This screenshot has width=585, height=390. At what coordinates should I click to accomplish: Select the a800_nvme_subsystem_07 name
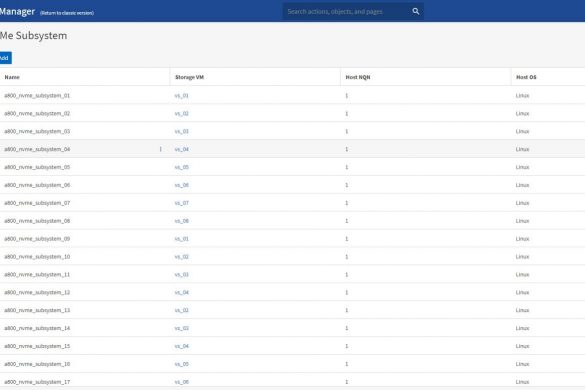coord(37,203)
